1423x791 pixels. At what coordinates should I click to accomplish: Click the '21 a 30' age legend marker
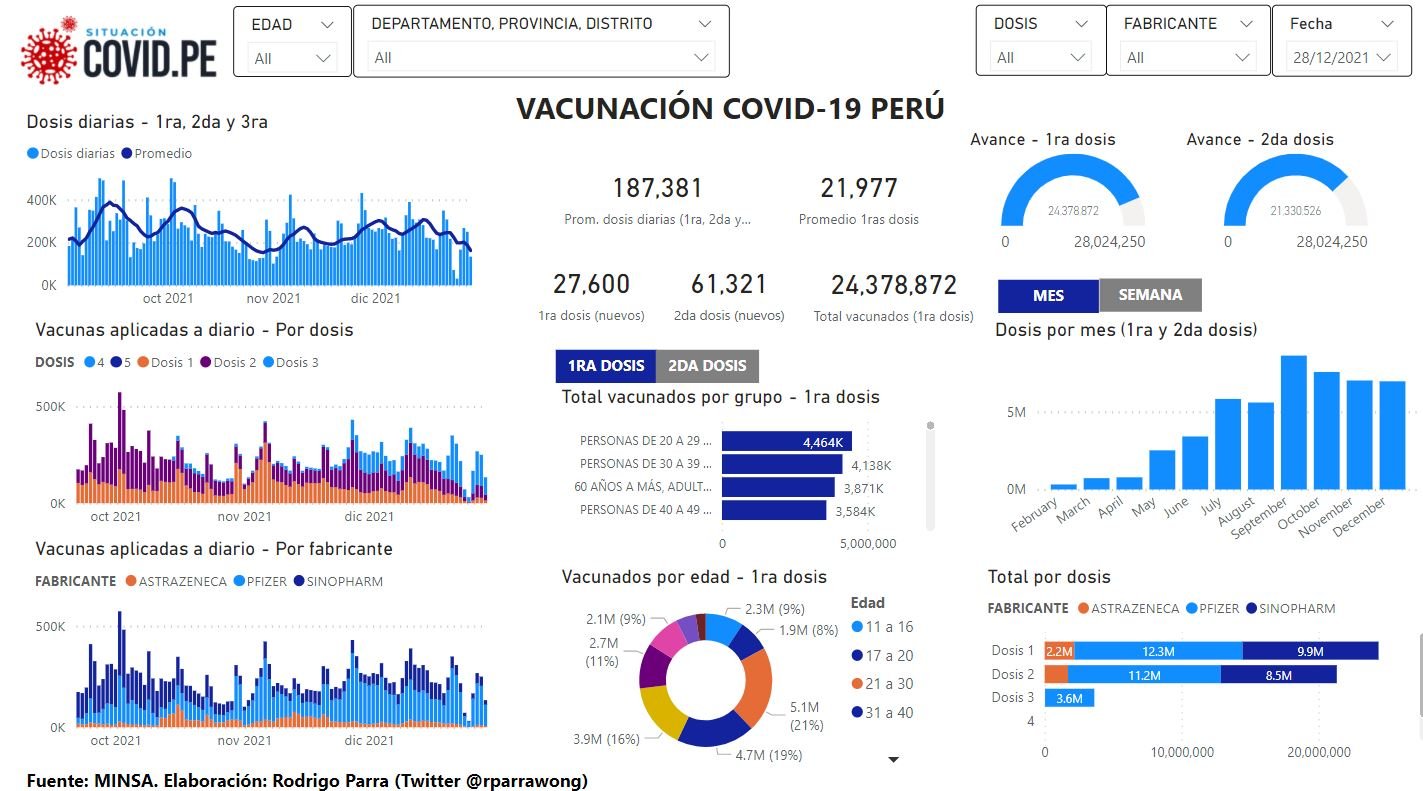point(857,684)
